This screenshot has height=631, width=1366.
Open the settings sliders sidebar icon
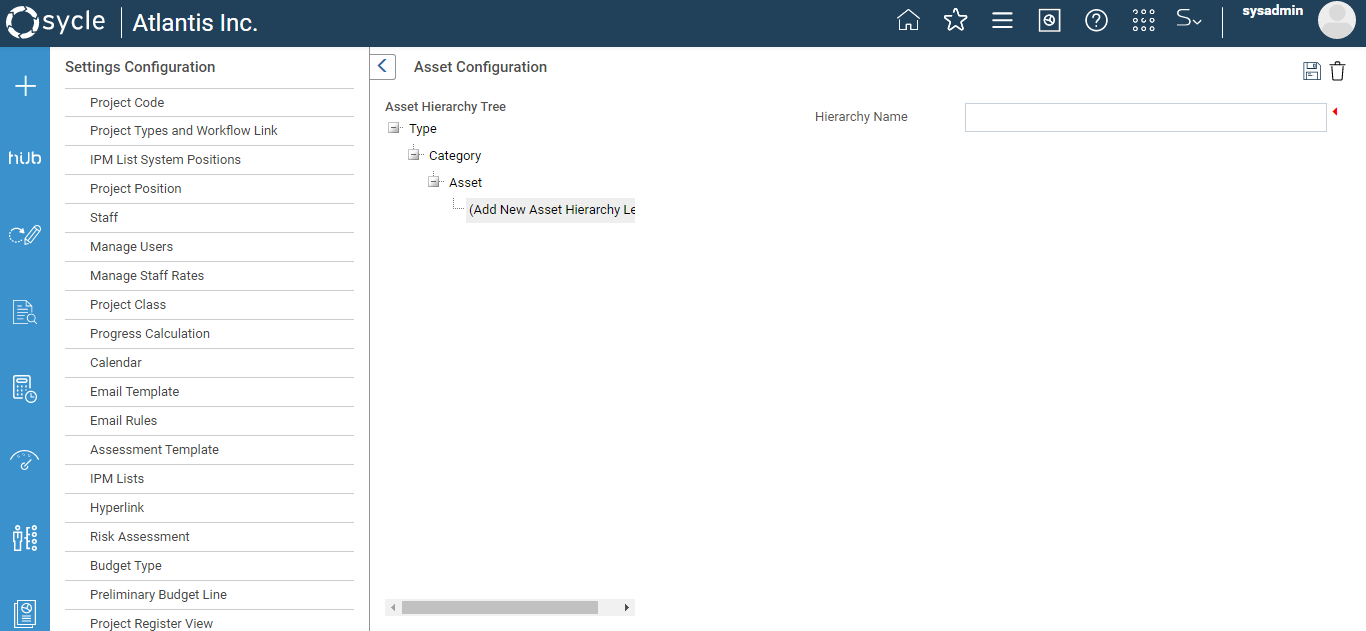point(25,538)
